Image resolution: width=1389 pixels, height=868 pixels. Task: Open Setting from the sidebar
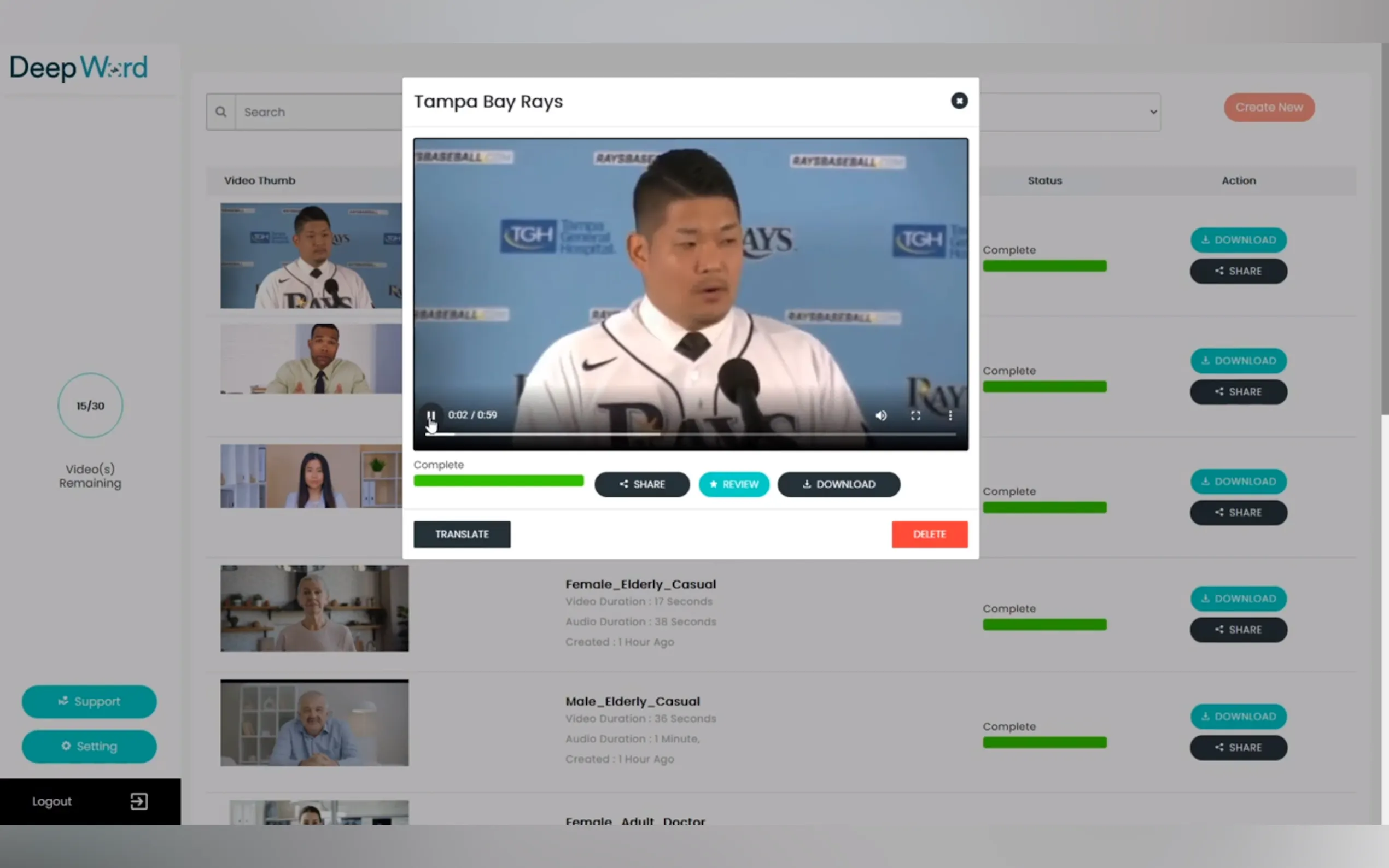89,746
